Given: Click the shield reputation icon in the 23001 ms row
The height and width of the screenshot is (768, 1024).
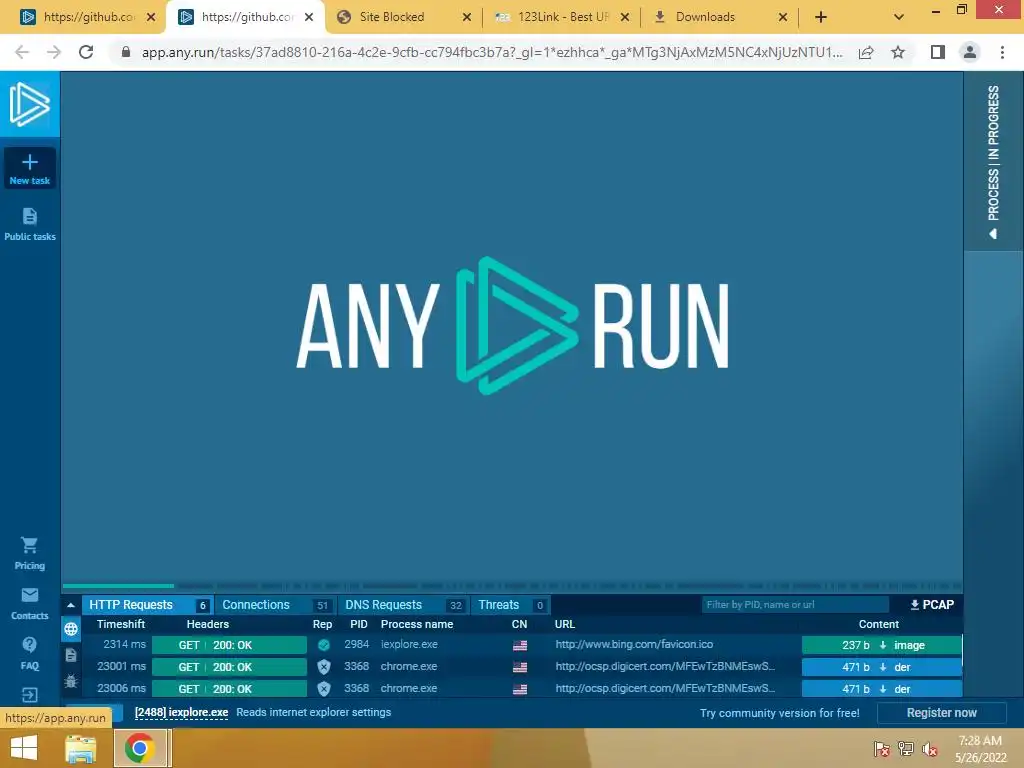Looking at the screenshot, I should pos(323,667).
